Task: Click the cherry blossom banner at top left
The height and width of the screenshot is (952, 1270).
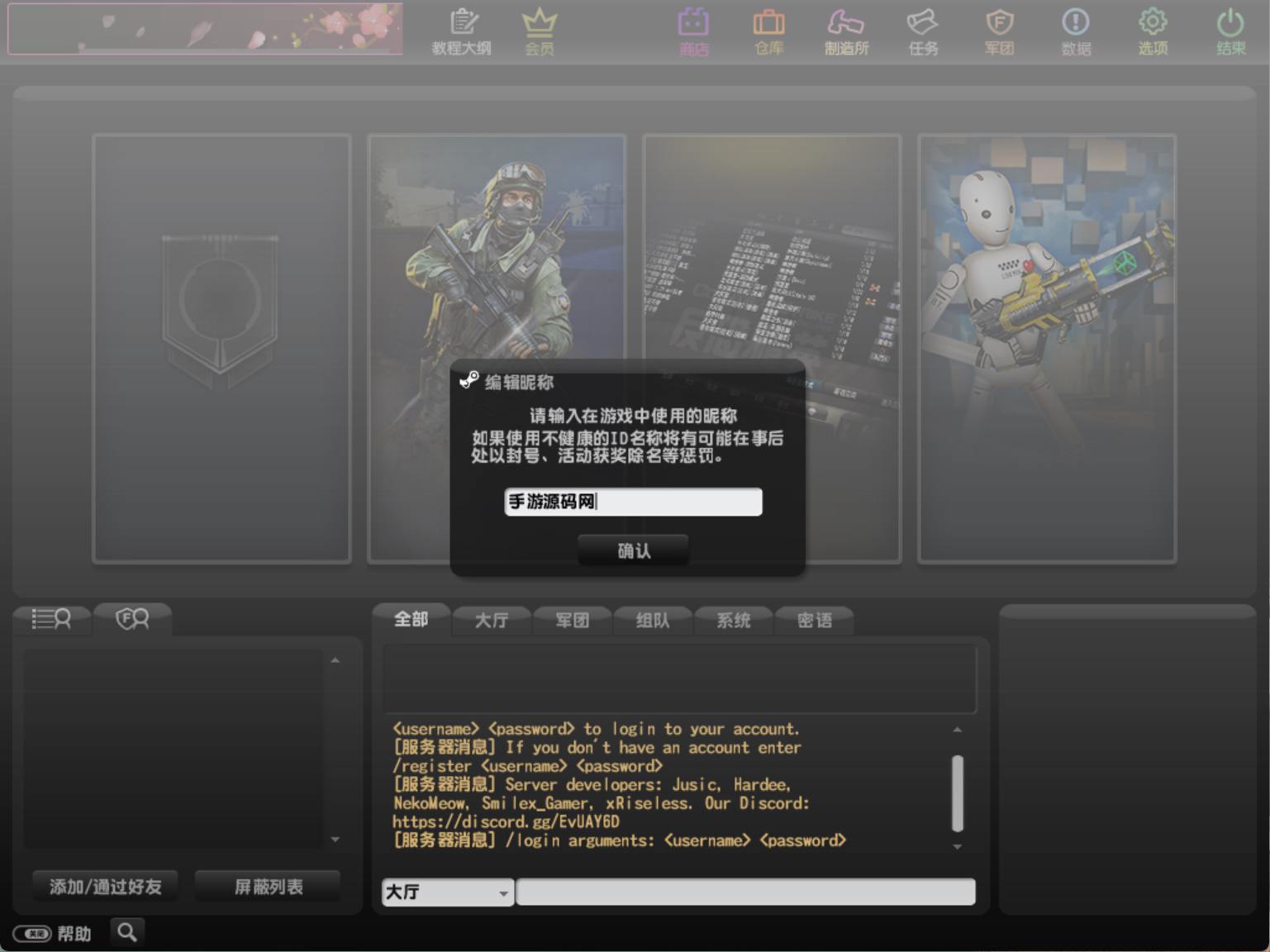Action: click(x=205, y=29)
